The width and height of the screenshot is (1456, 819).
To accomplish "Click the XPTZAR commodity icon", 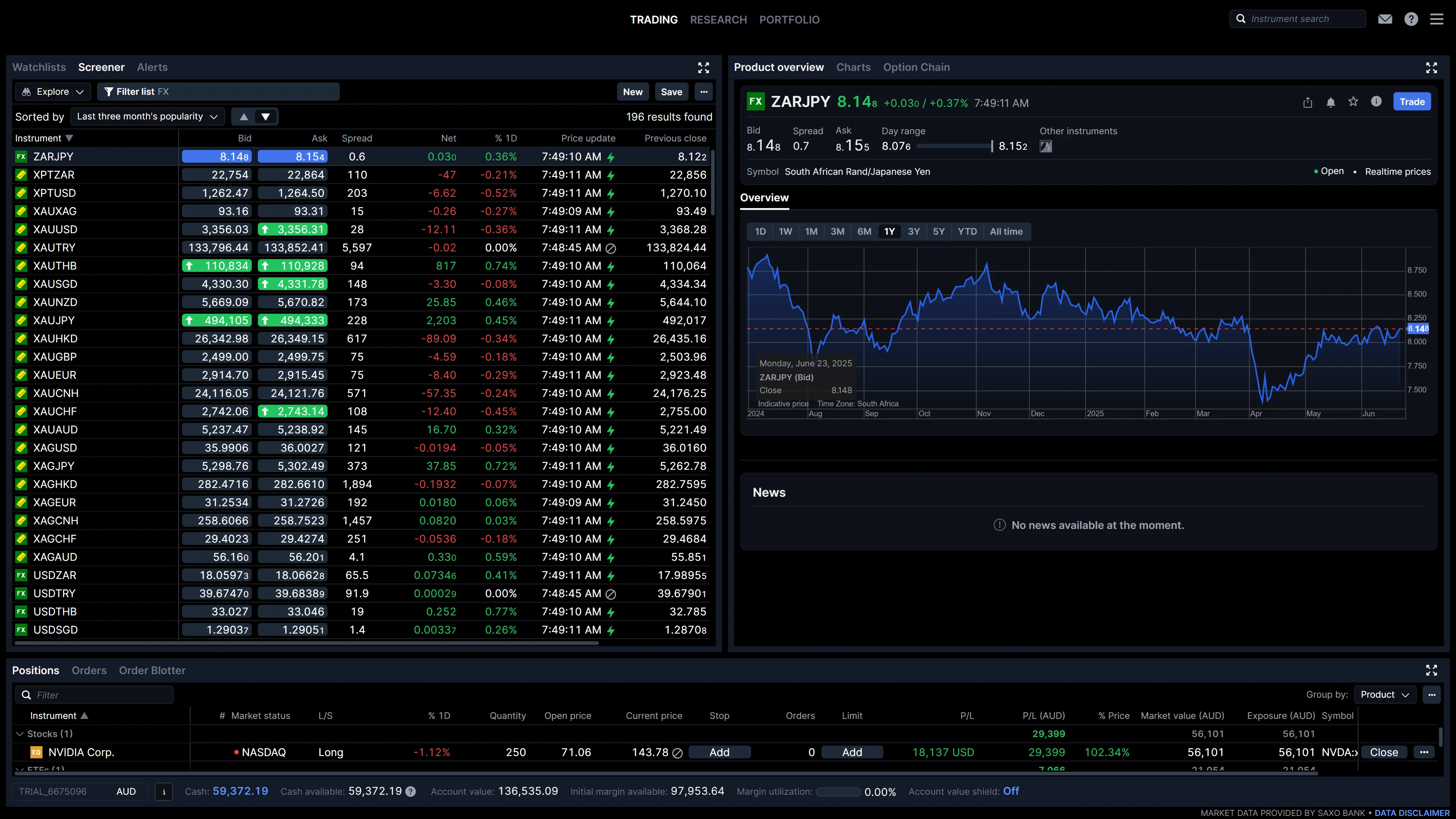I will tap(22, 175).
